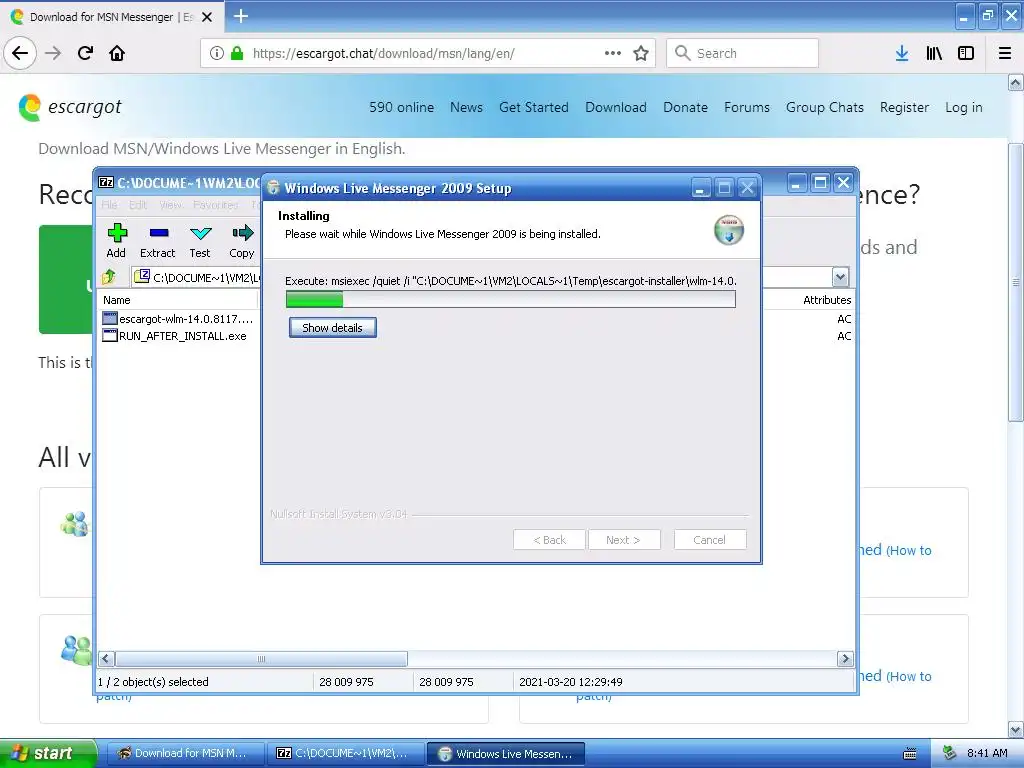Open page actions three-dots menu

click(x=613, y=53)
